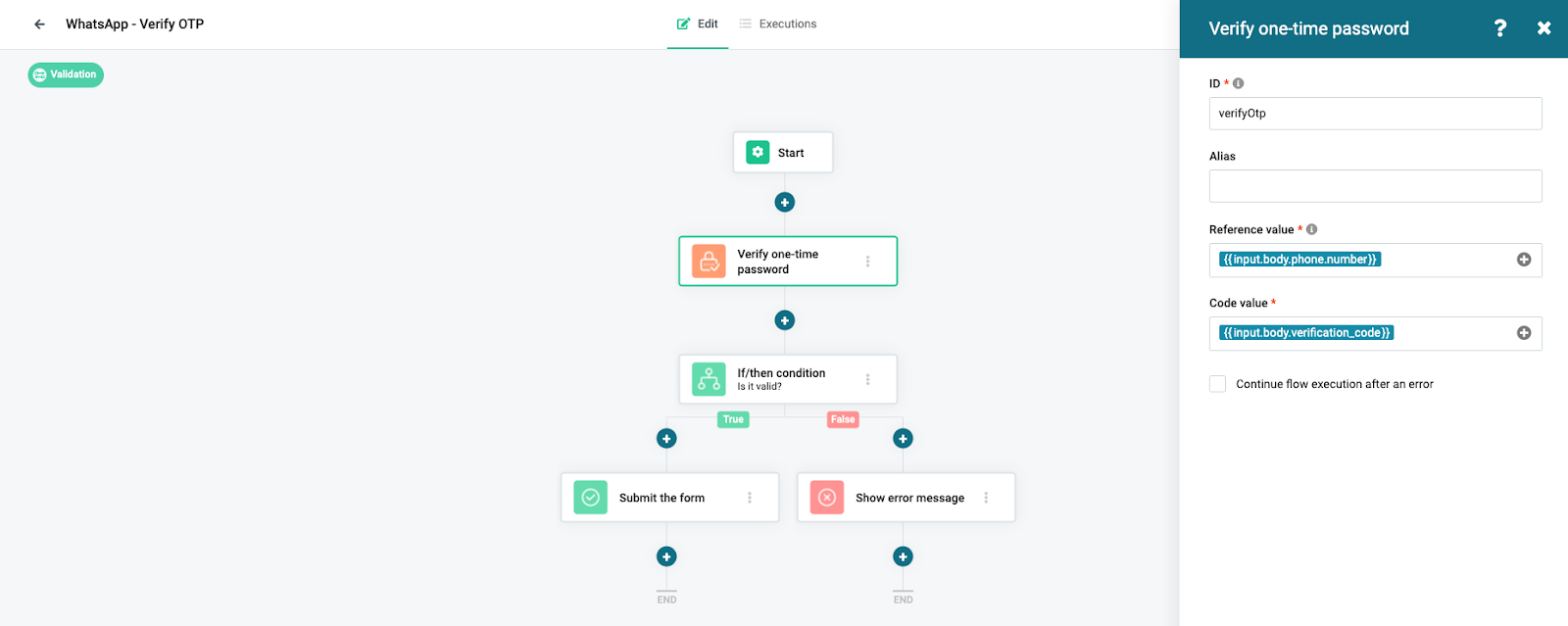Switch to the Executions tab
Viewport: 1568px width, 626px height.
[778, 24]
